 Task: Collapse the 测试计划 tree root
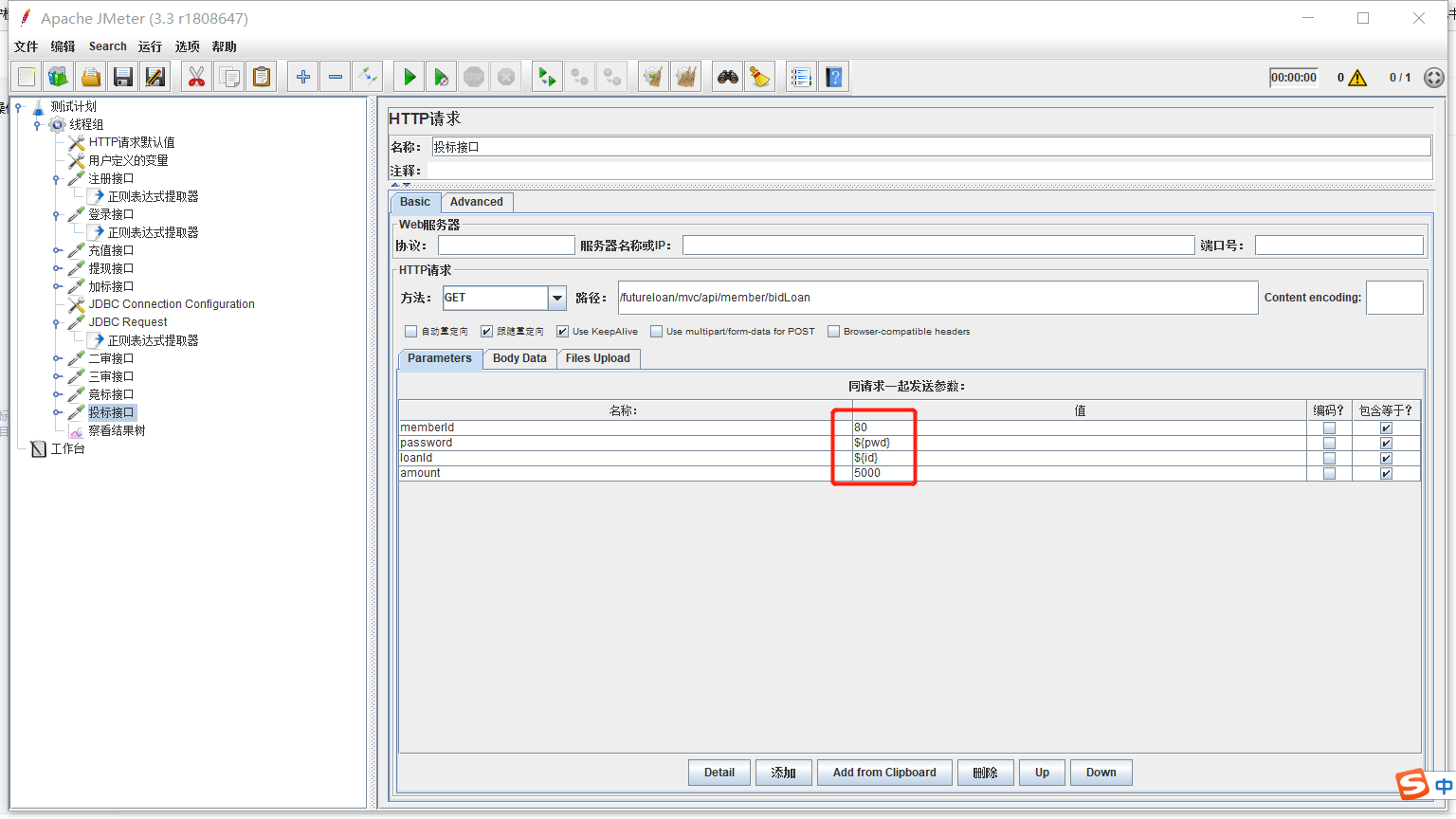(x=18, y=107)
